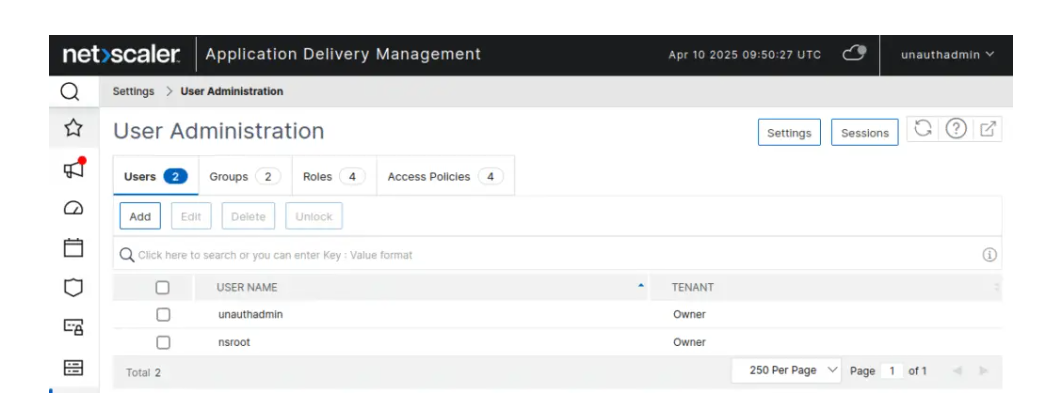Click the Owner tenant of nsroot
The image size is (1039, 415).
point(689,342)
